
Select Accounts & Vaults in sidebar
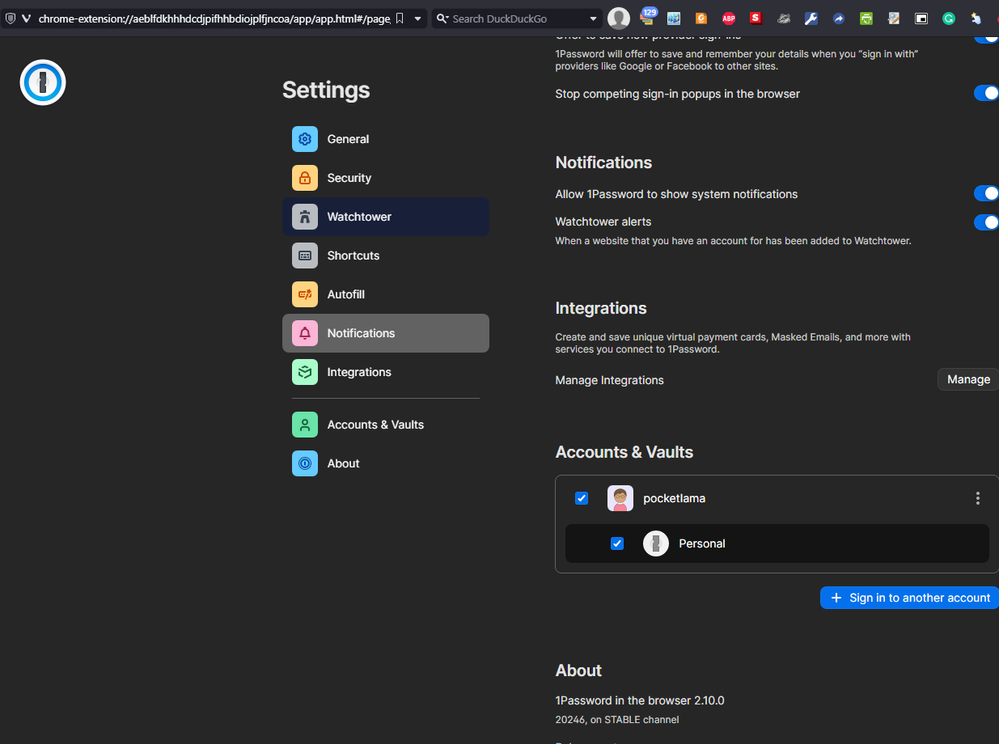click(x=385, y=425)
